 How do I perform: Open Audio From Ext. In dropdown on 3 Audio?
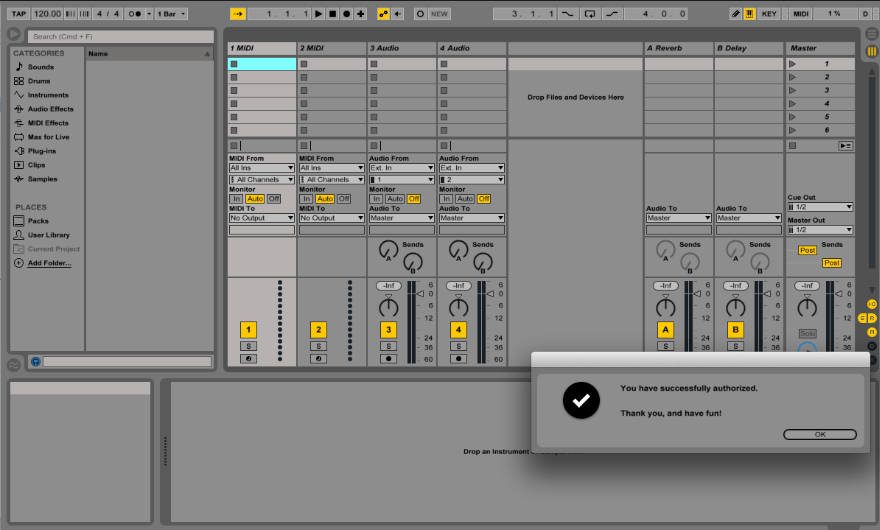pyautogui.click(x=402, y=168)
